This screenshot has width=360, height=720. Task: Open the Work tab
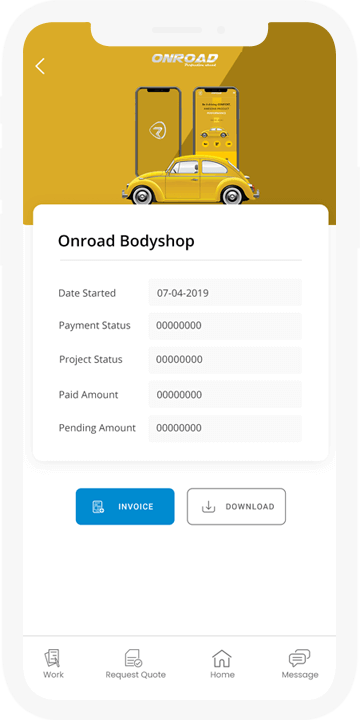point(53,664)
